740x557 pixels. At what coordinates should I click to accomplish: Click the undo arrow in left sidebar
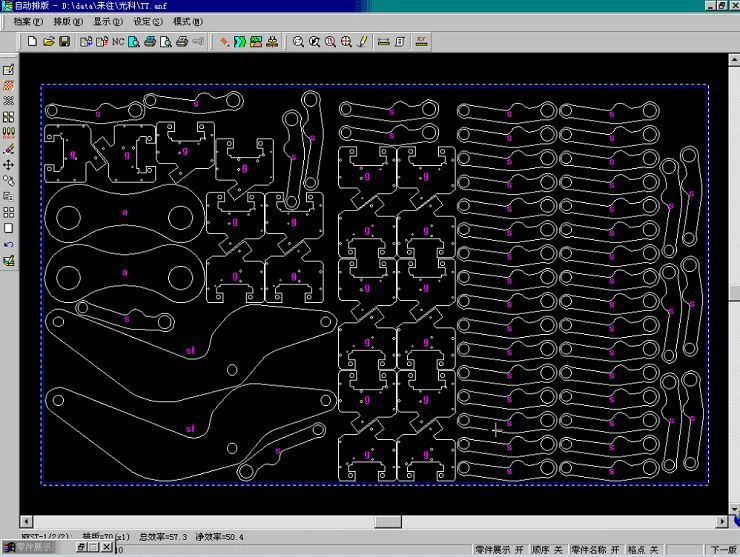coord(8,244)
